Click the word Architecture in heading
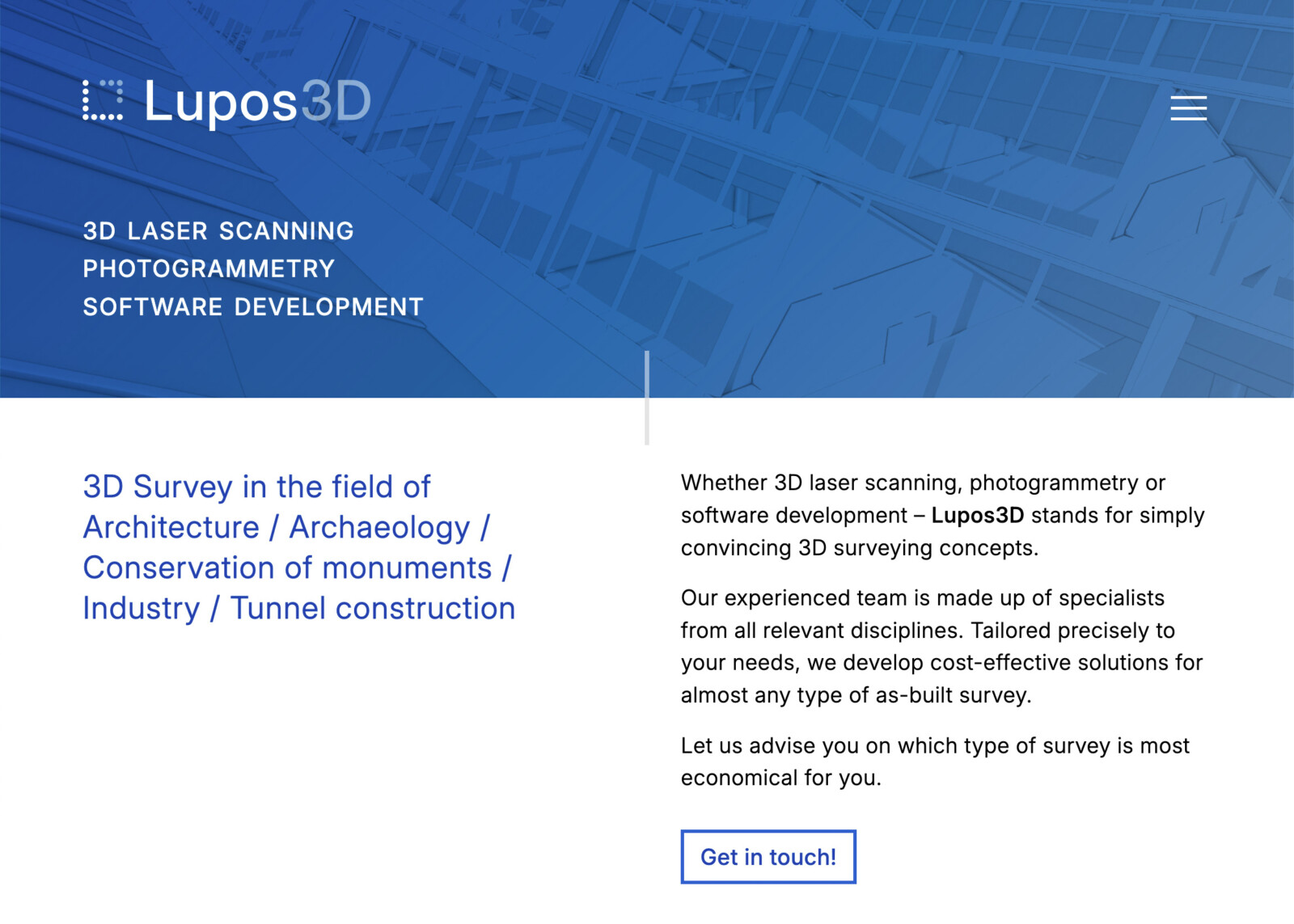This screenshot has width=1294, height=924. pos(171,527)
